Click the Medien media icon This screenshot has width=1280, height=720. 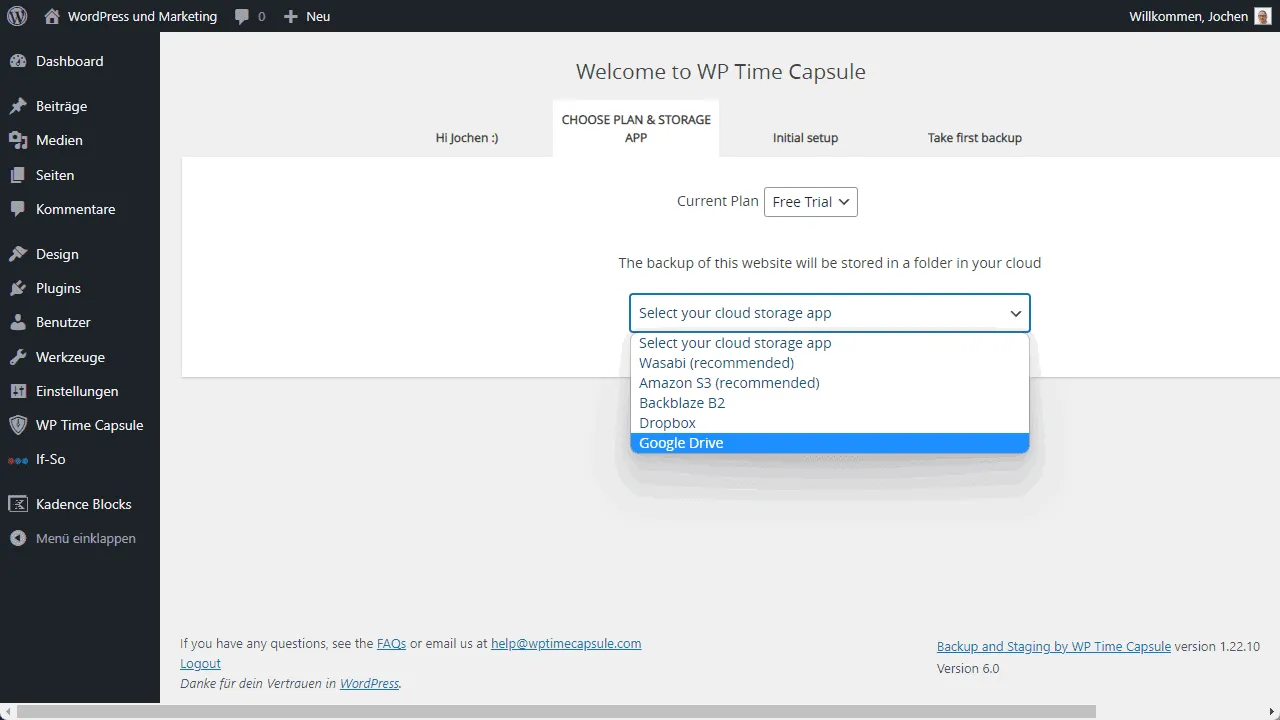18,140
